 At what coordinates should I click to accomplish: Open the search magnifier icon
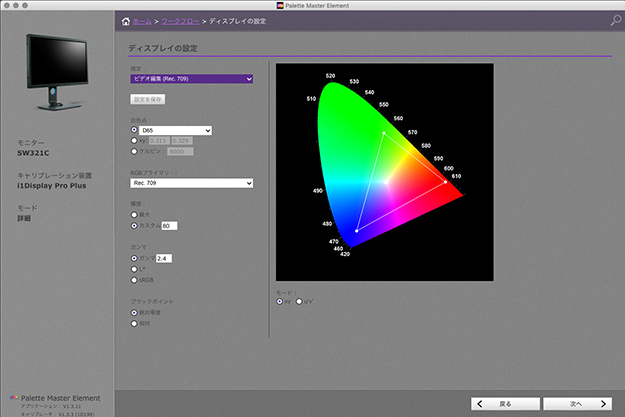(615, 20)
